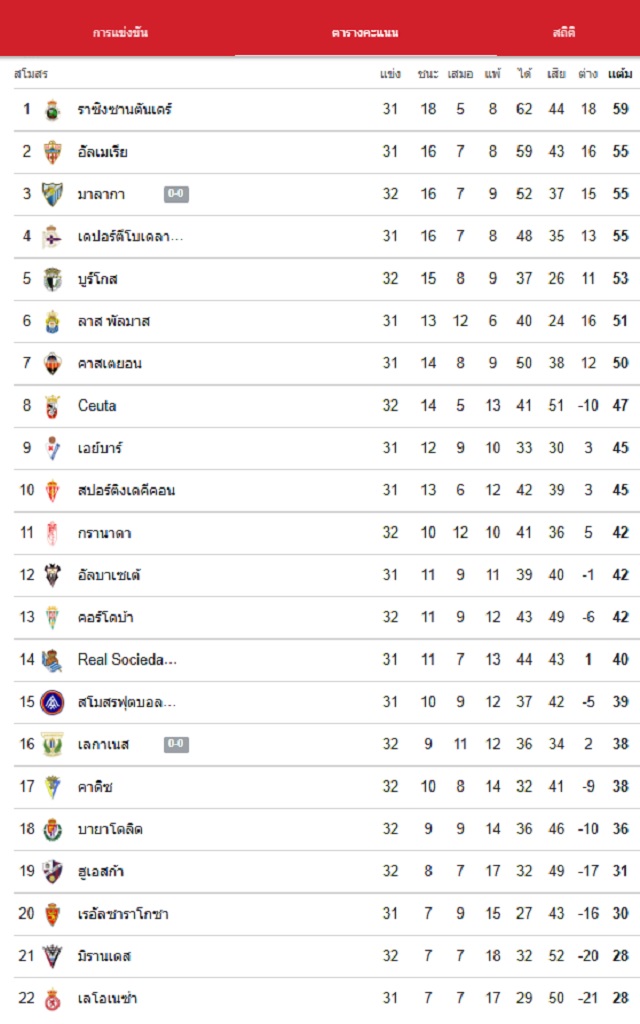The width and height of the screenshot is (640, 1024).
Task: Switch to the การแข่งขัน tab
Action: (120, 33)
